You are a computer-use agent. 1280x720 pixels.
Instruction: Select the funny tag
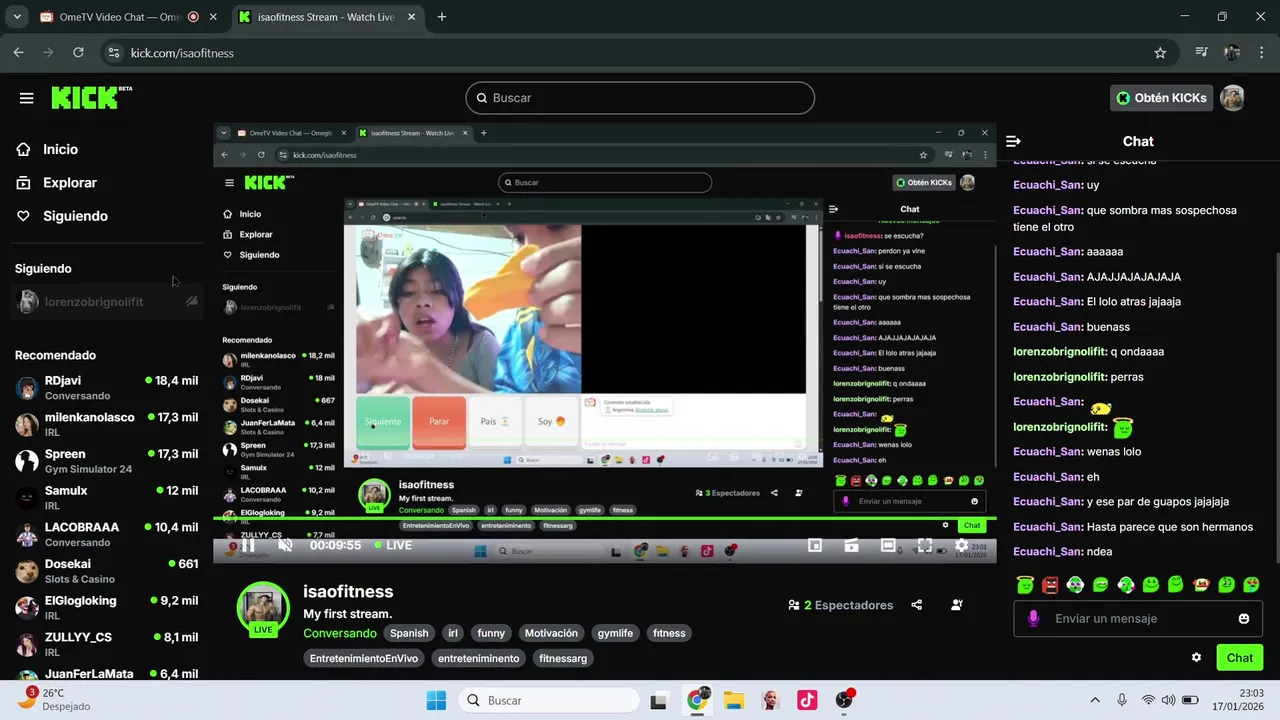pos(491,633)
